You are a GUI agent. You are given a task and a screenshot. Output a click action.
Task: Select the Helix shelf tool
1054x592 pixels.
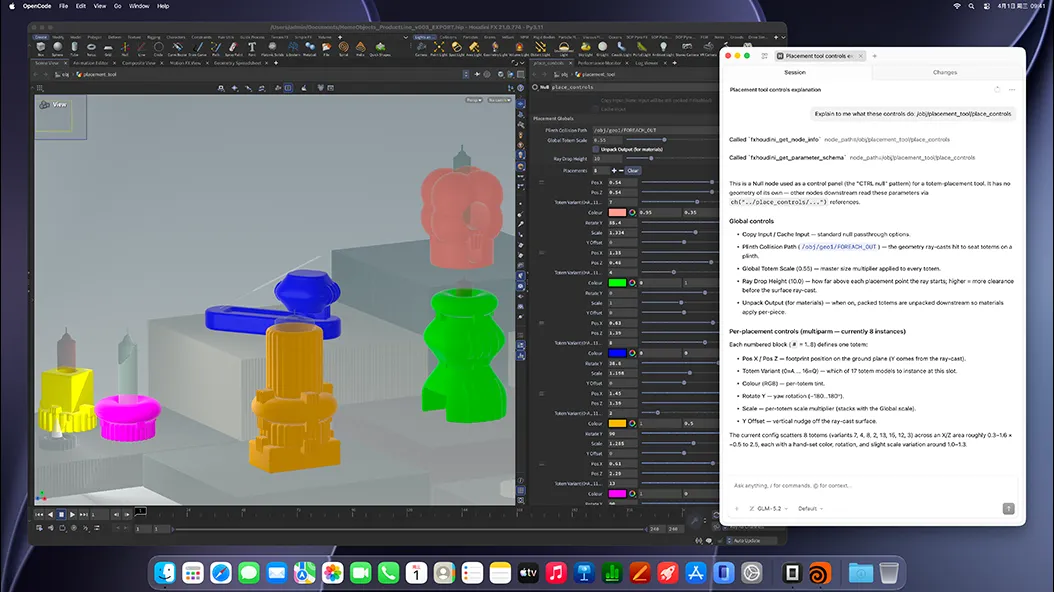click(x=360, y=50)
